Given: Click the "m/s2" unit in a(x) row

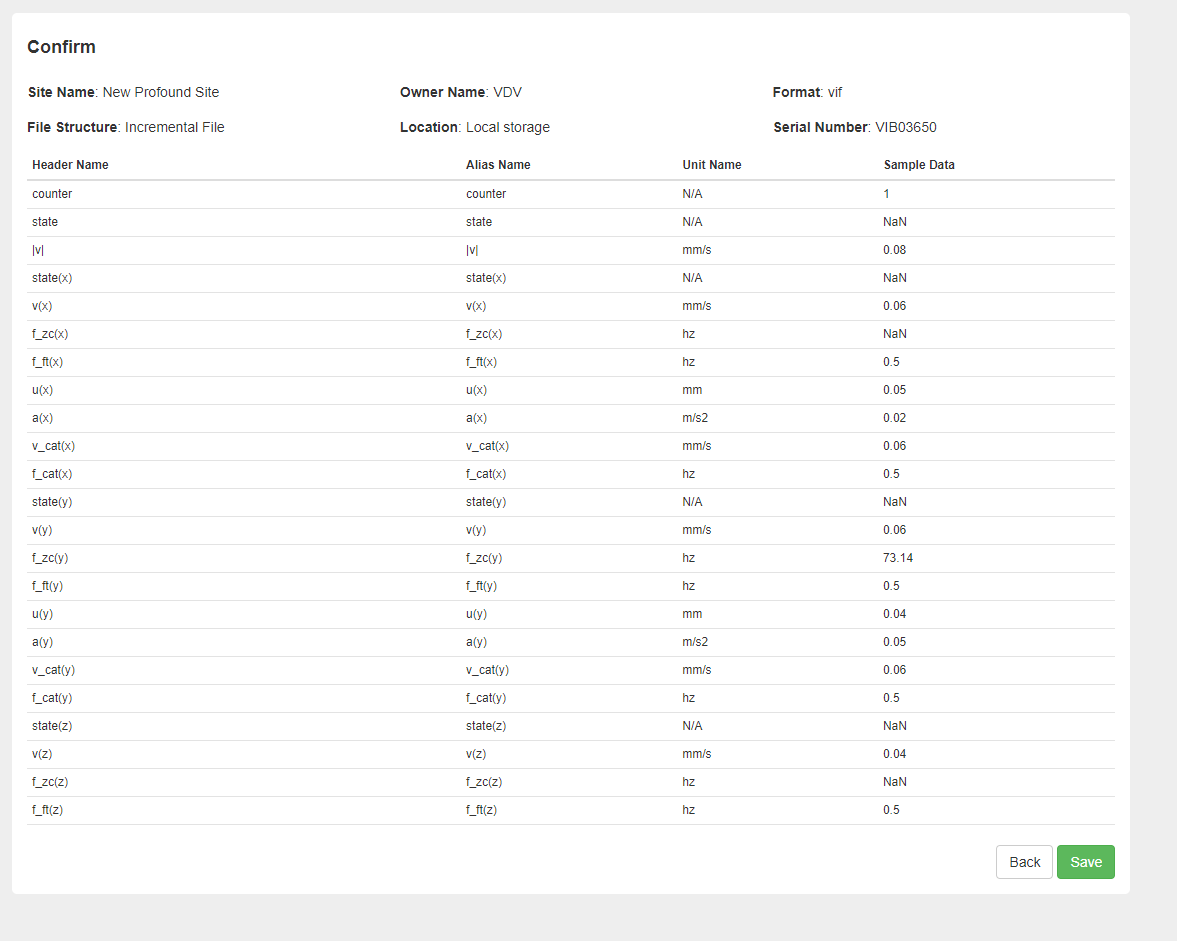Looking at the screenshot, I should [x=695, y=418].
